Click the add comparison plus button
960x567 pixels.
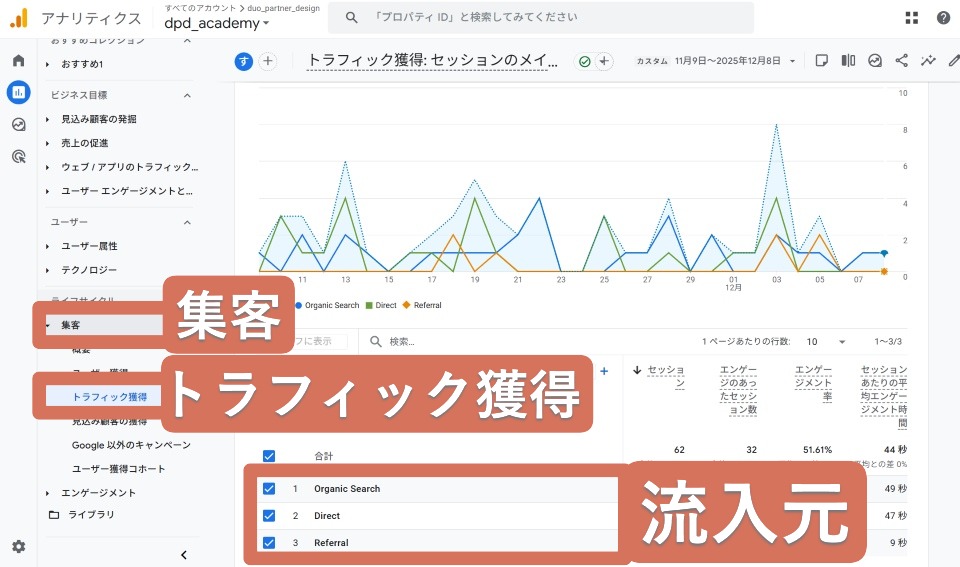(268, 61)
